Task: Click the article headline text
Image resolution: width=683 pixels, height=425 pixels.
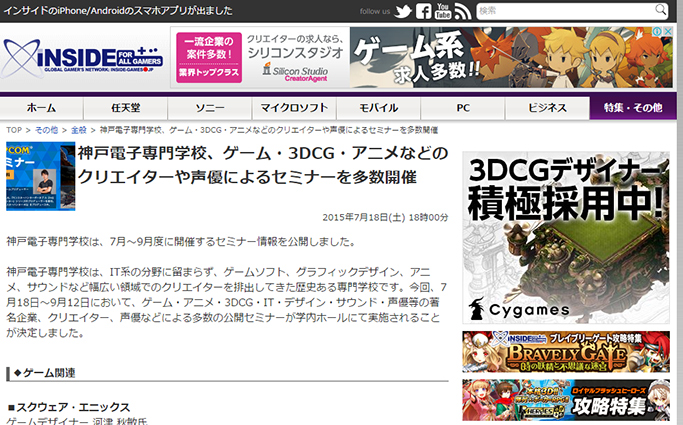Action: pyautogui.click(x=263, y=165)
